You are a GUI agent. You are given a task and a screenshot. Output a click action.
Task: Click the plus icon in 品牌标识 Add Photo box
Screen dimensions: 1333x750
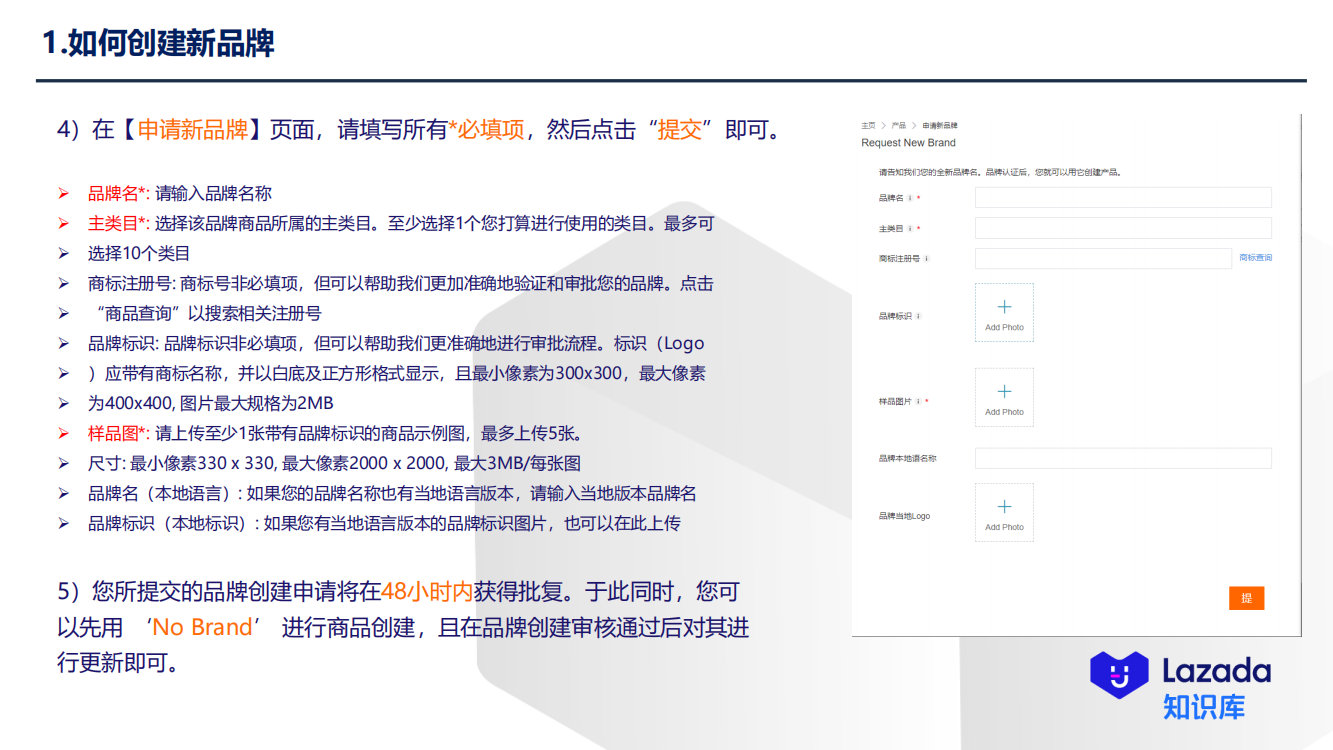[x=1005, y=307]
